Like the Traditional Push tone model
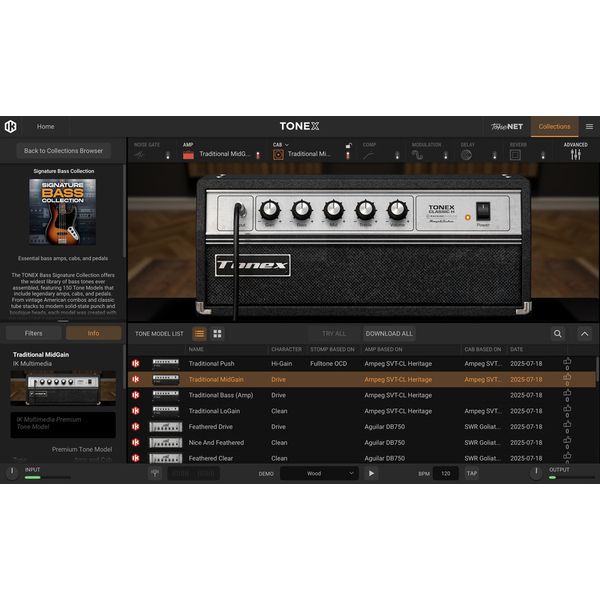Viewport: 600px width, 600px height. pos(567,363)
